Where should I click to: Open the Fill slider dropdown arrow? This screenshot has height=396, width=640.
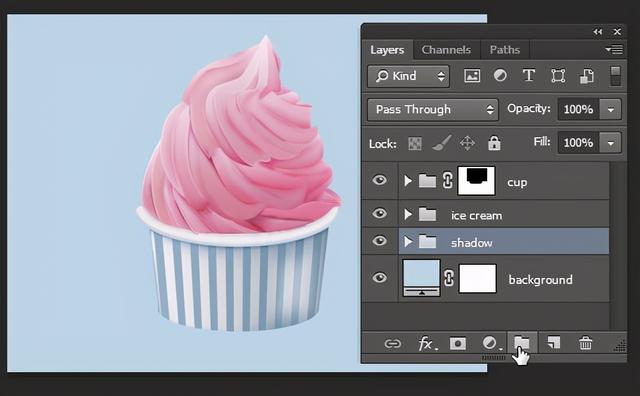pos(610,143)
